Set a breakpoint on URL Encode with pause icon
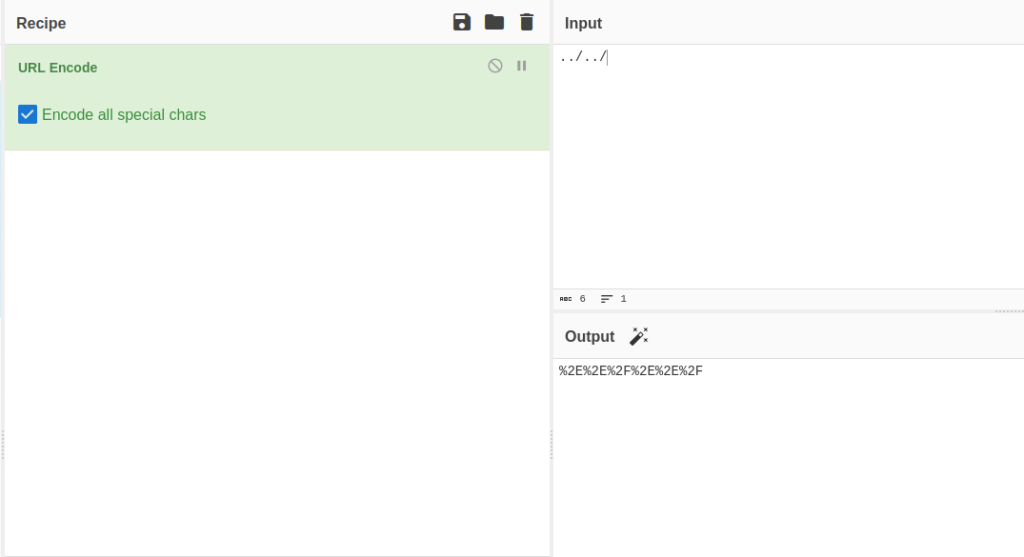Screen dimensions: 1024x557 pyautogui.click(x=521, y=66)
